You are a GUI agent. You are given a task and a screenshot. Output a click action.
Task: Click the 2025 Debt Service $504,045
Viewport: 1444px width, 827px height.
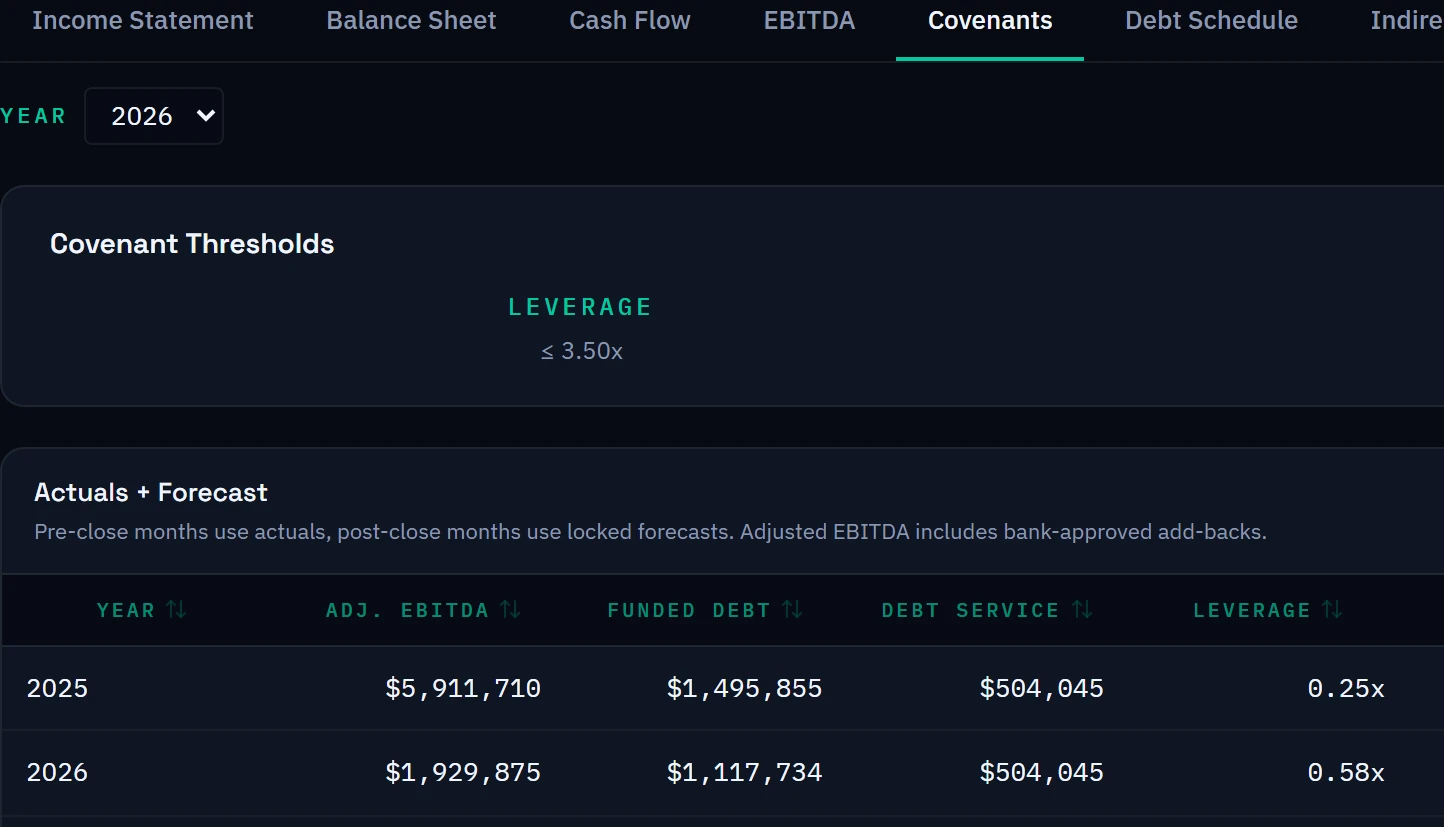point(1042,688)
